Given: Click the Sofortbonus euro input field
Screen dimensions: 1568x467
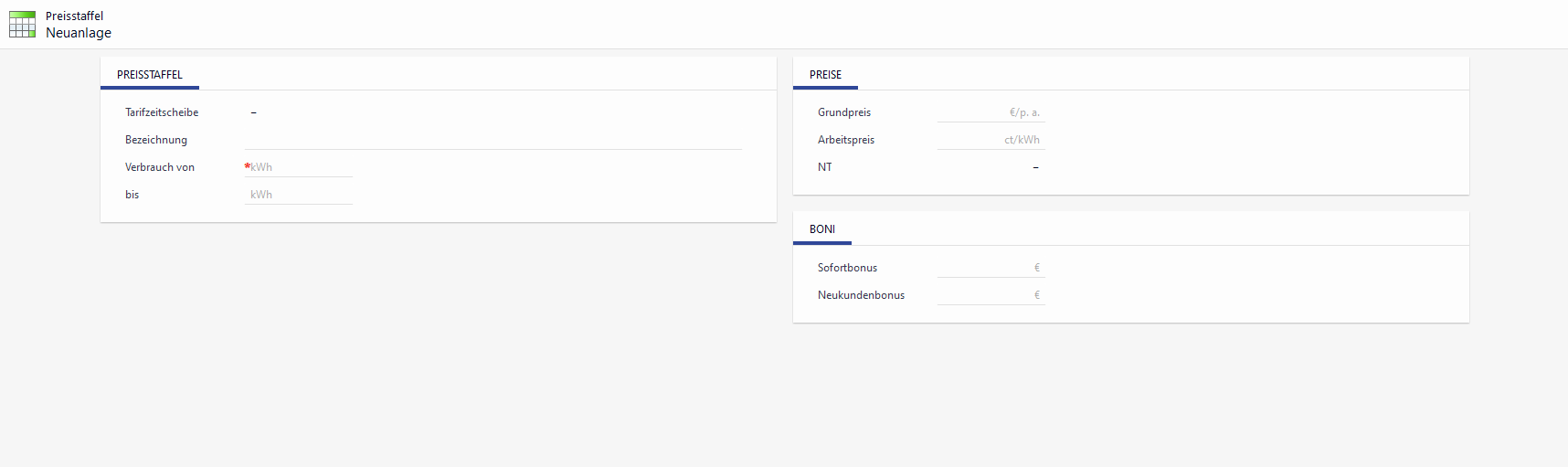Looking at the screenshot, I should click(991, 268).
